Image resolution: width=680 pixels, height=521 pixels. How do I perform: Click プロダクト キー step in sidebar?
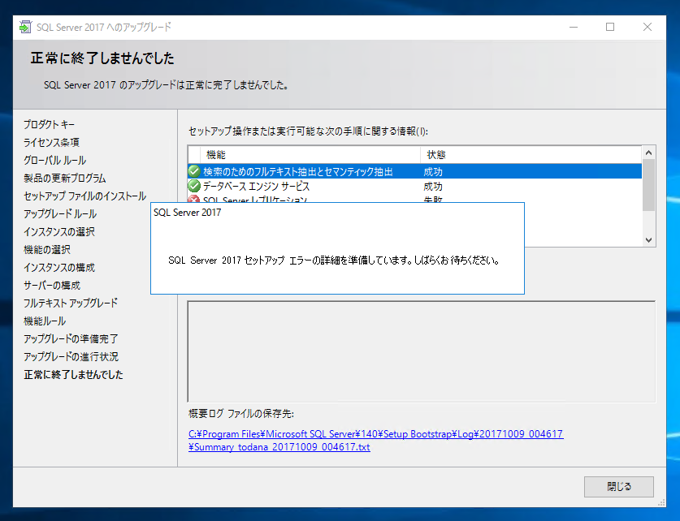49,125
